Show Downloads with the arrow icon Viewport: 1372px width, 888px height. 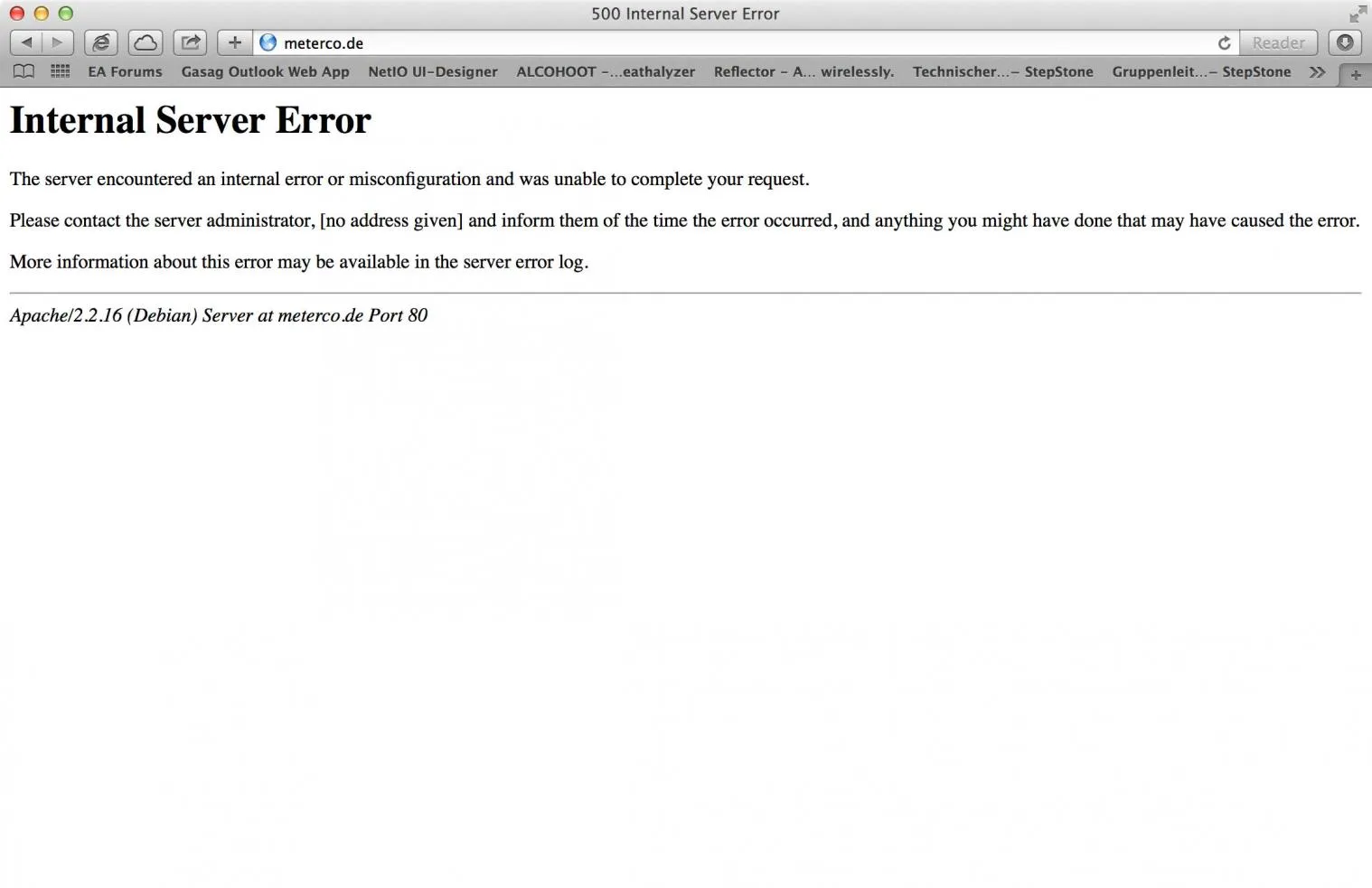coord(1345,42)
